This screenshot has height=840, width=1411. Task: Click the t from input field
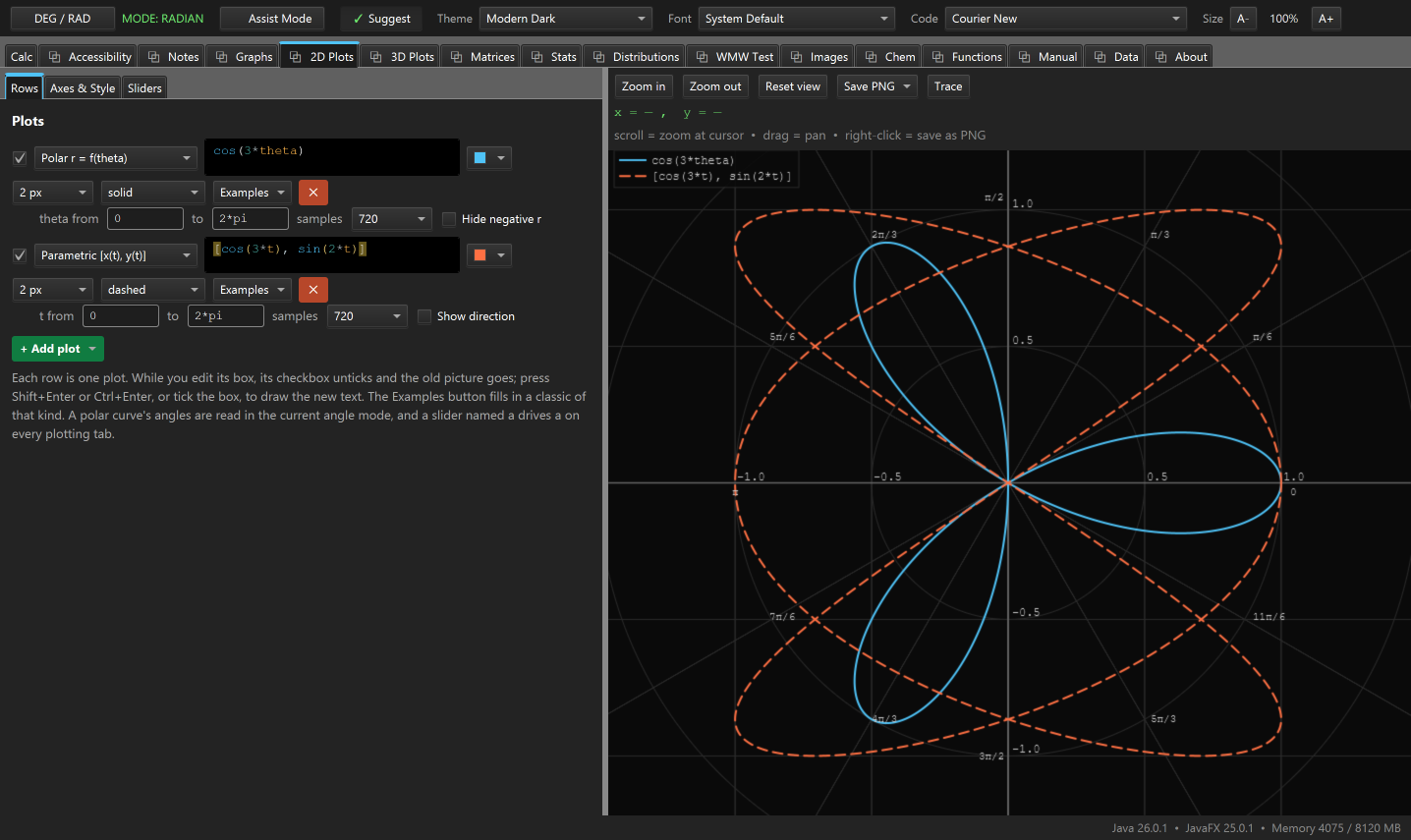[121, 316]
